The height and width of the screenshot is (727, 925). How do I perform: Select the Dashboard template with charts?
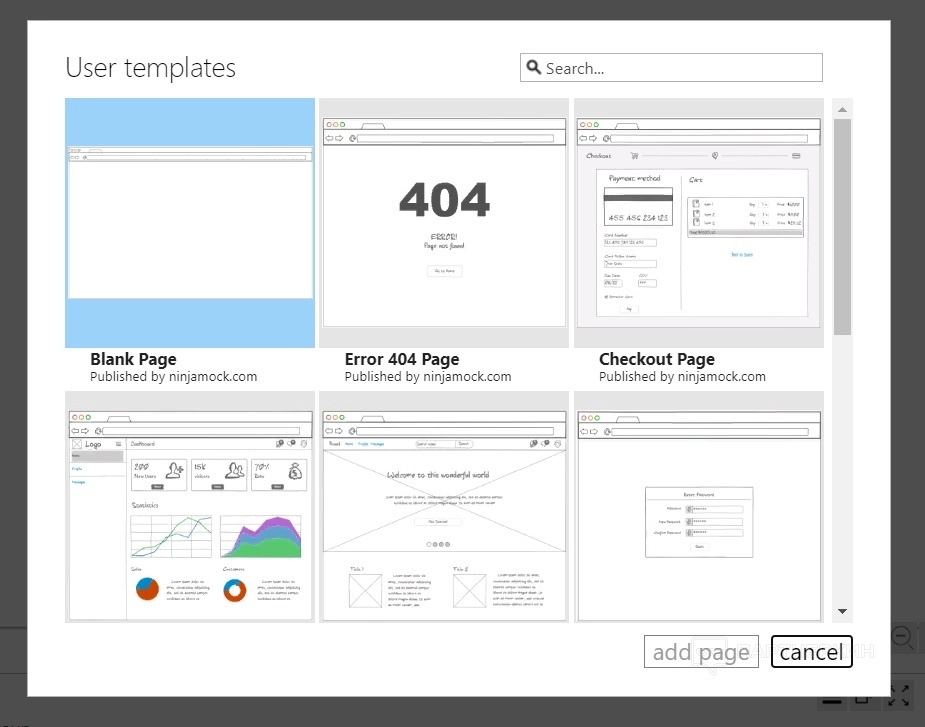coord(190,506)
